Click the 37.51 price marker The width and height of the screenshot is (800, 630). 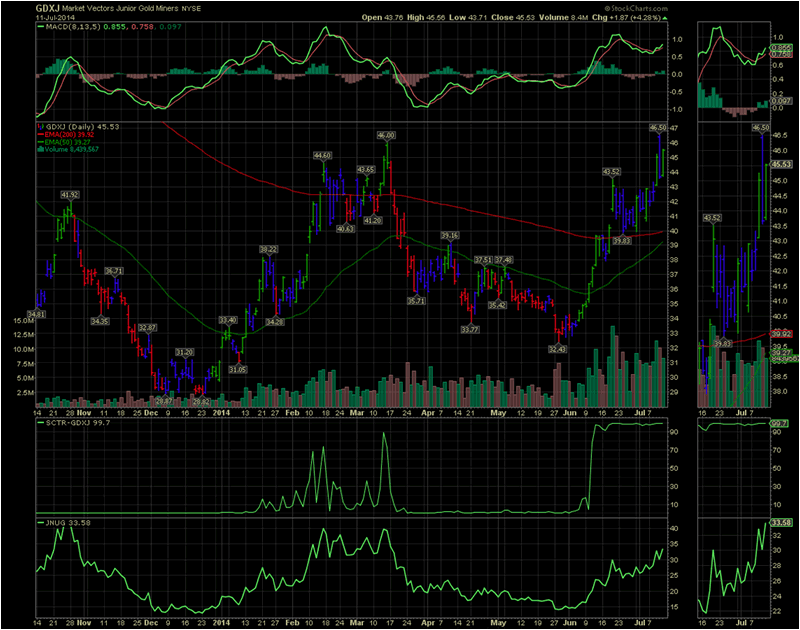click(483, 260)
